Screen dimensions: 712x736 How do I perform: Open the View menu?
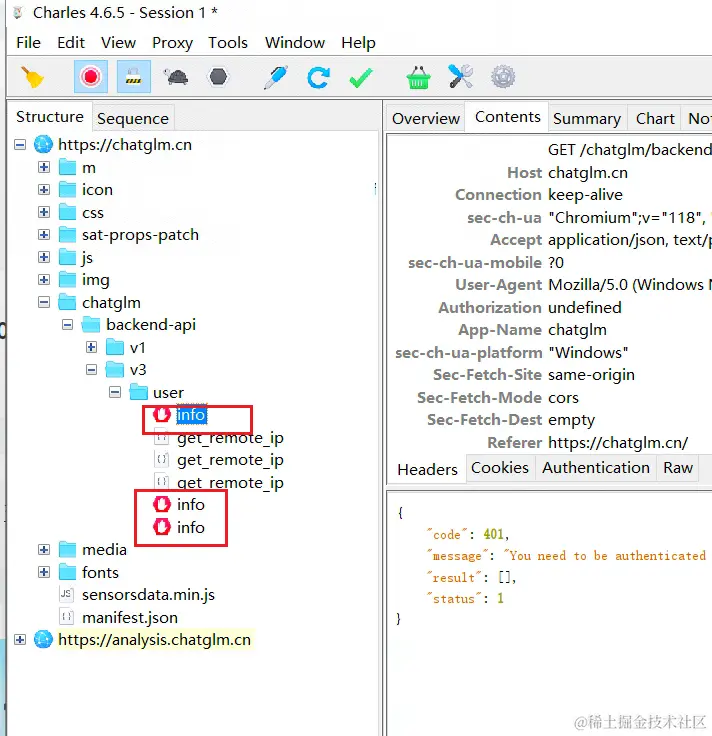118,43
